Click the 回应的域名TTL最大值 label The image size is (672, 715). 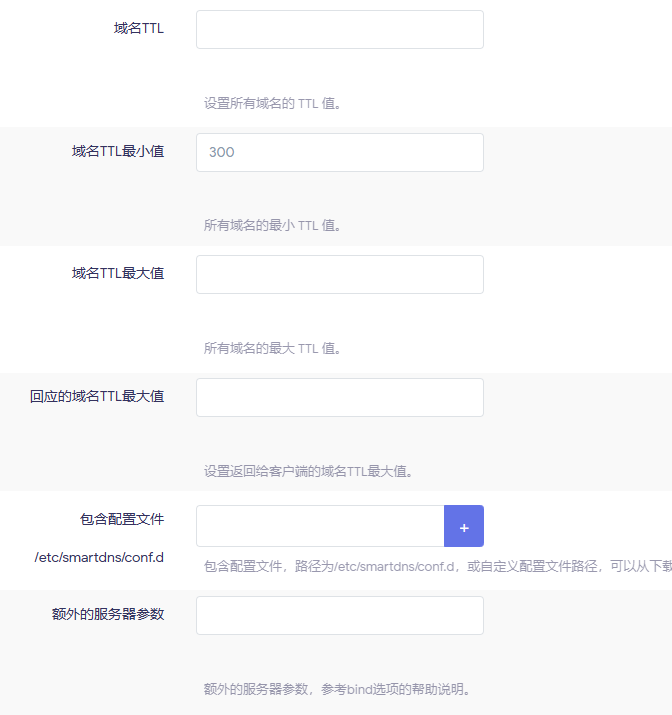(x=97, y=396)
